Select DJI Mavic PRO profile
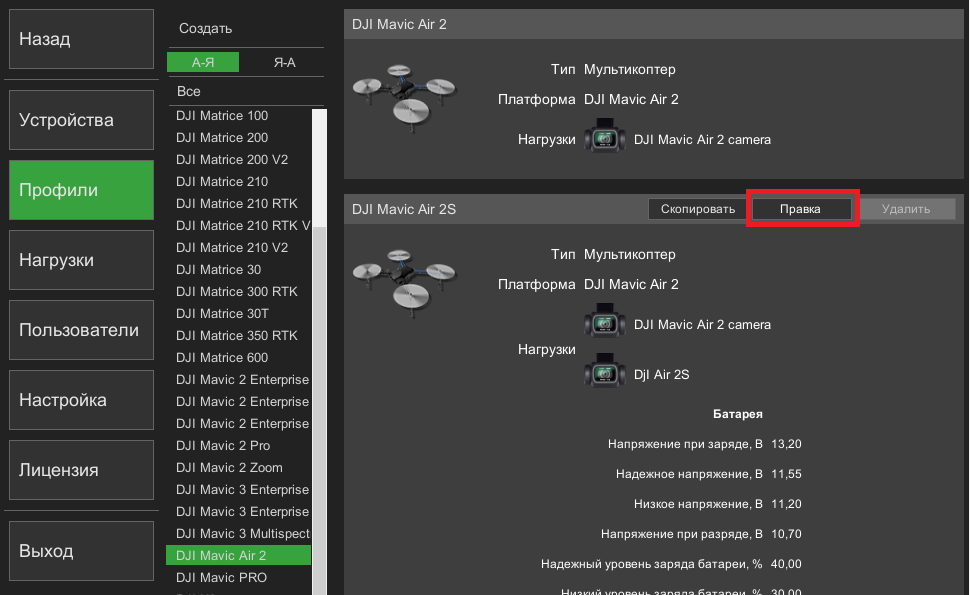This screenshot has height=595, width=970. [239, 578]
